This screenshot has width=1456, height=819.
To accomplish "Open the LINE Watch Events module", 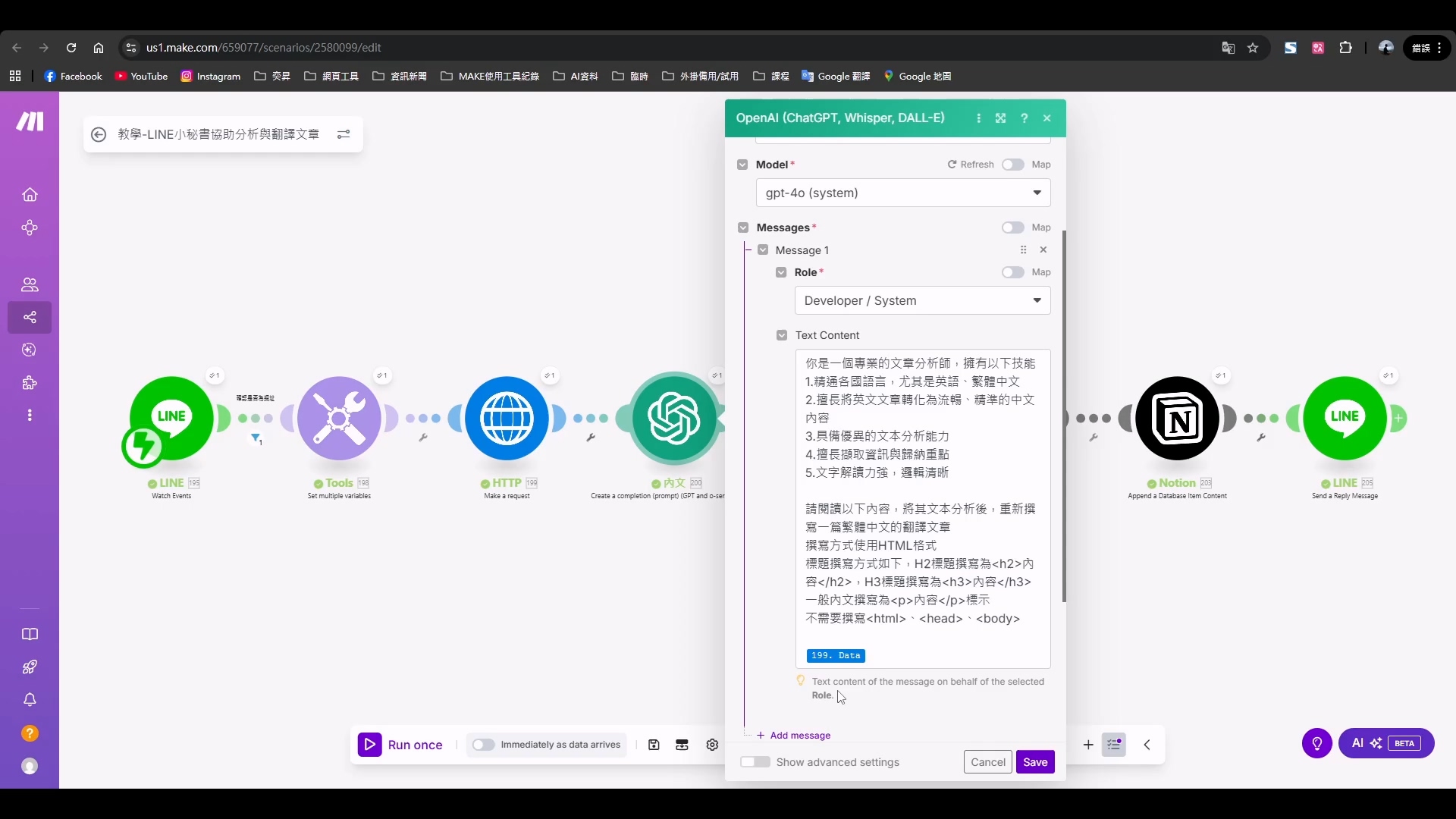I will pos(171,418).
